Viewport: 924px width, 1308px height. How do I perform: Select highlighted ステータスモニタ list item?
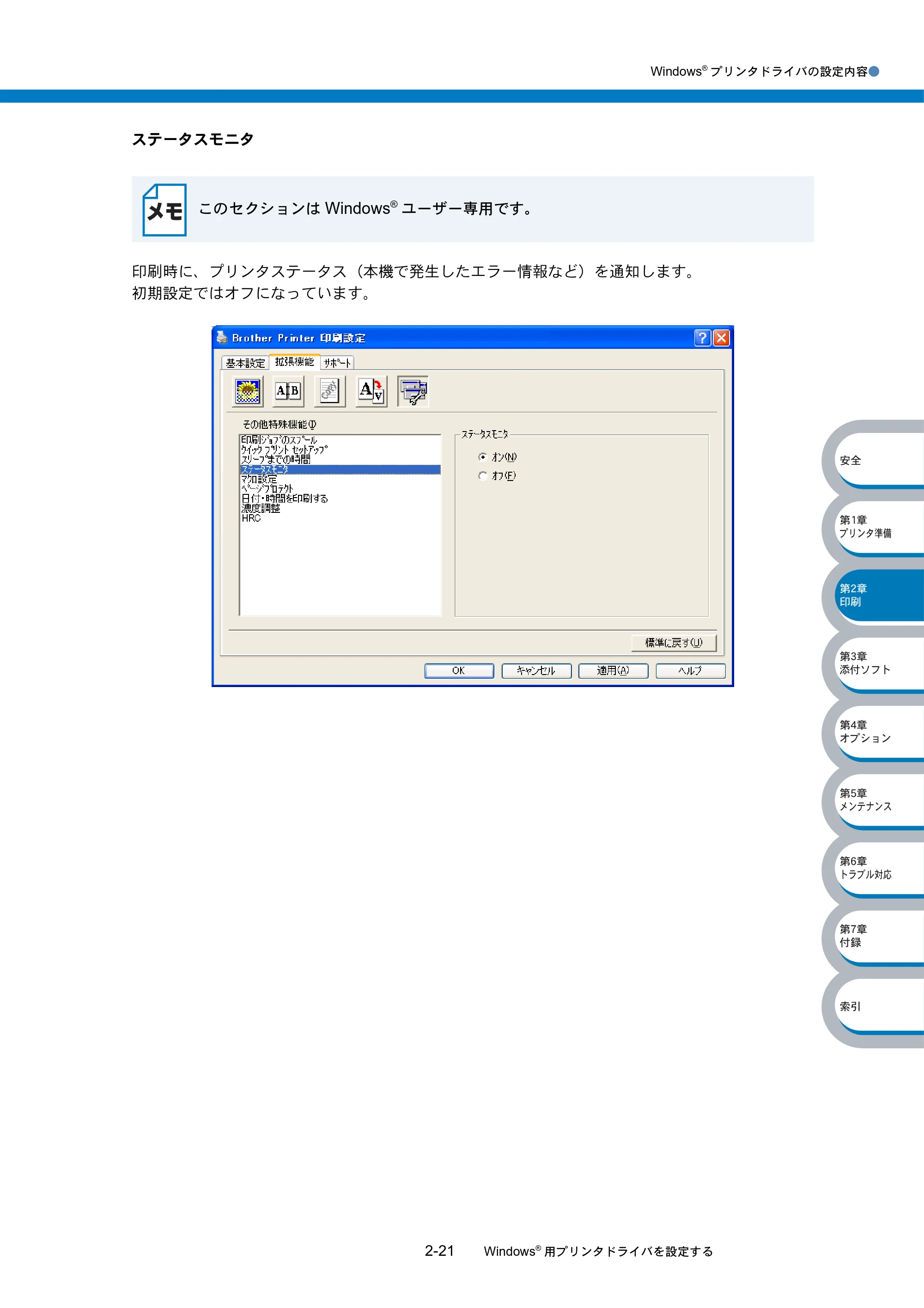click(340, 469)
